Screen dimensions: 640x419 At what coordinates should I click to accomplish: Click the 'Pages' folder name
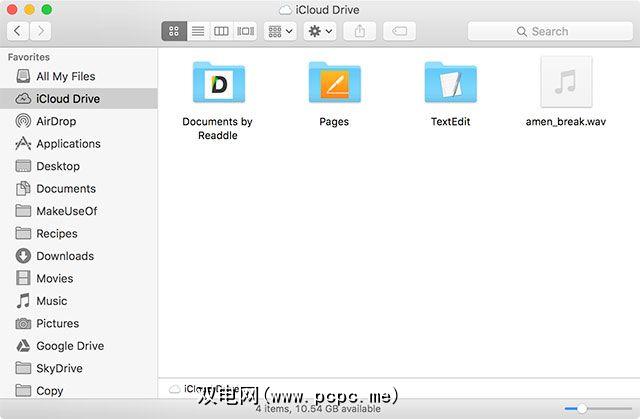click(x=334, y=122)
